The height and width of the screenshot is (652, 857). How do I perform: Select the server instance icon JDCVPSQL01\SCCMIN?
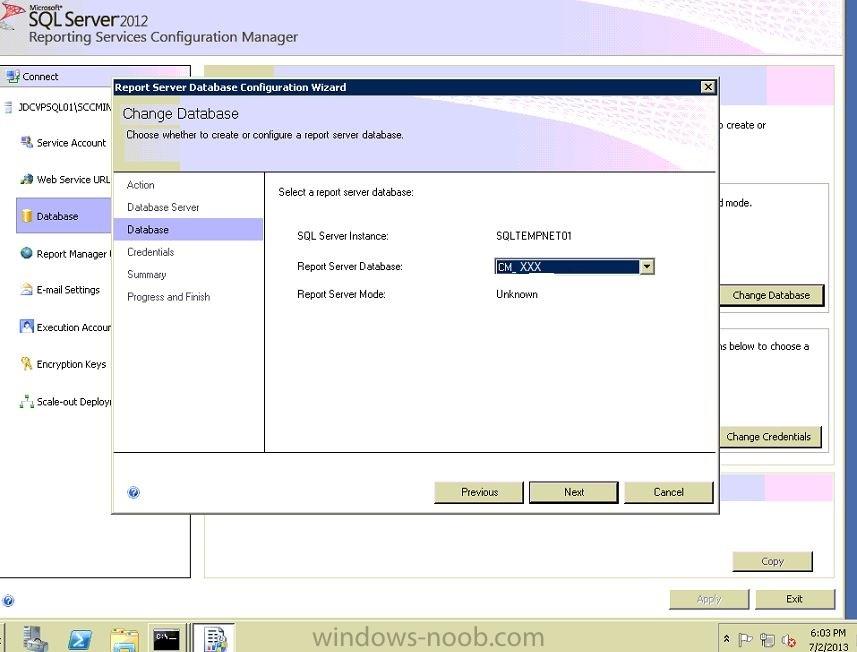8,107
